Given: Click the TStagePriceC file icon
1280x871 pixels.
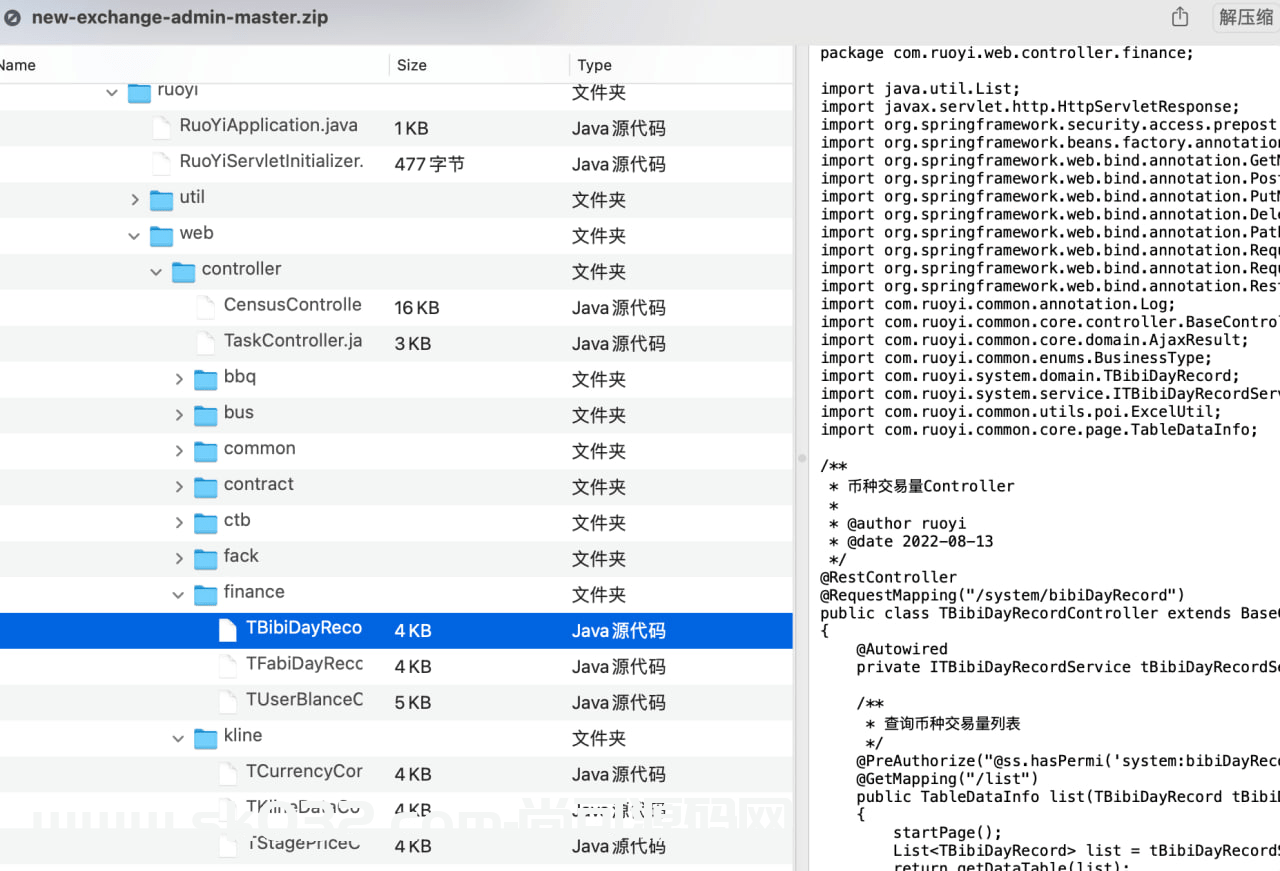Looking at the screenshot, I should (227, 846).
